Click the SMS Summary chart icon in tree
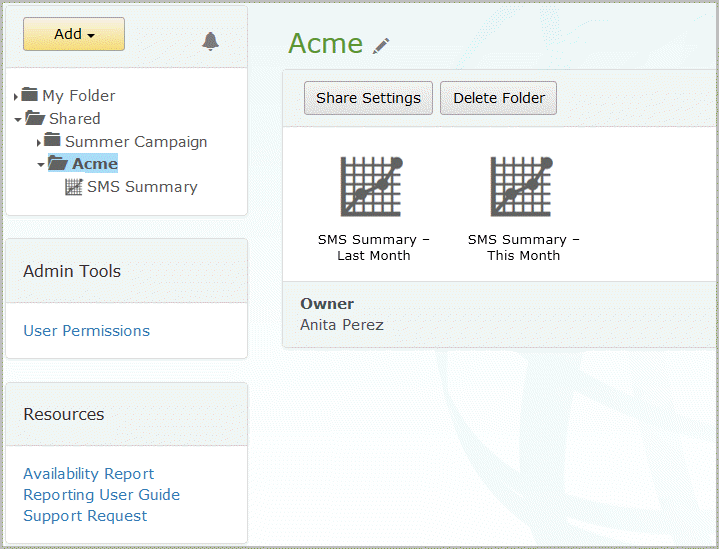Viewport: 719px width, 549px height. 73,187
